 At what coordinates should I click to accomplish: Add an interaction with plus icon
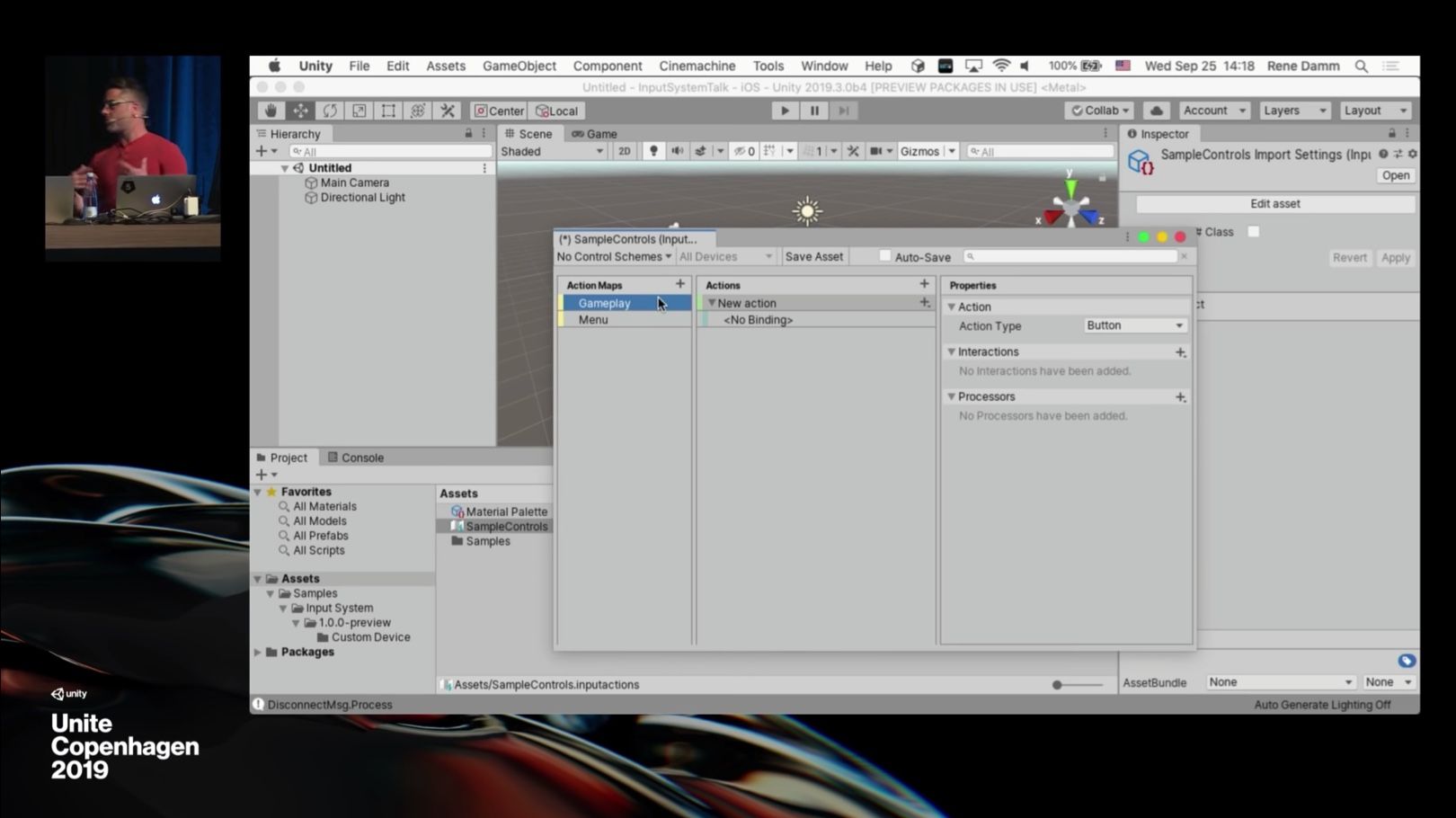coord(1181,352)
